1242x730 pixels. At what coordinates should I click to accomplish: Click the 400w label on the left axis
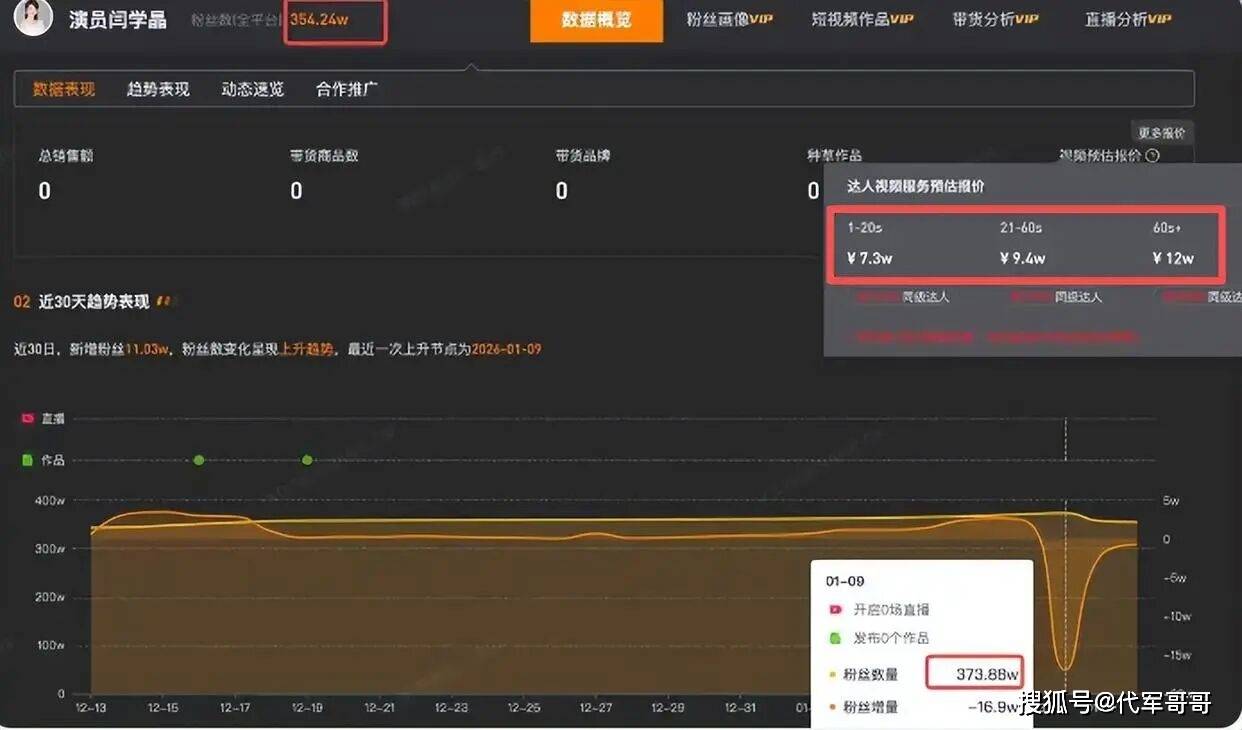[49, 500]
